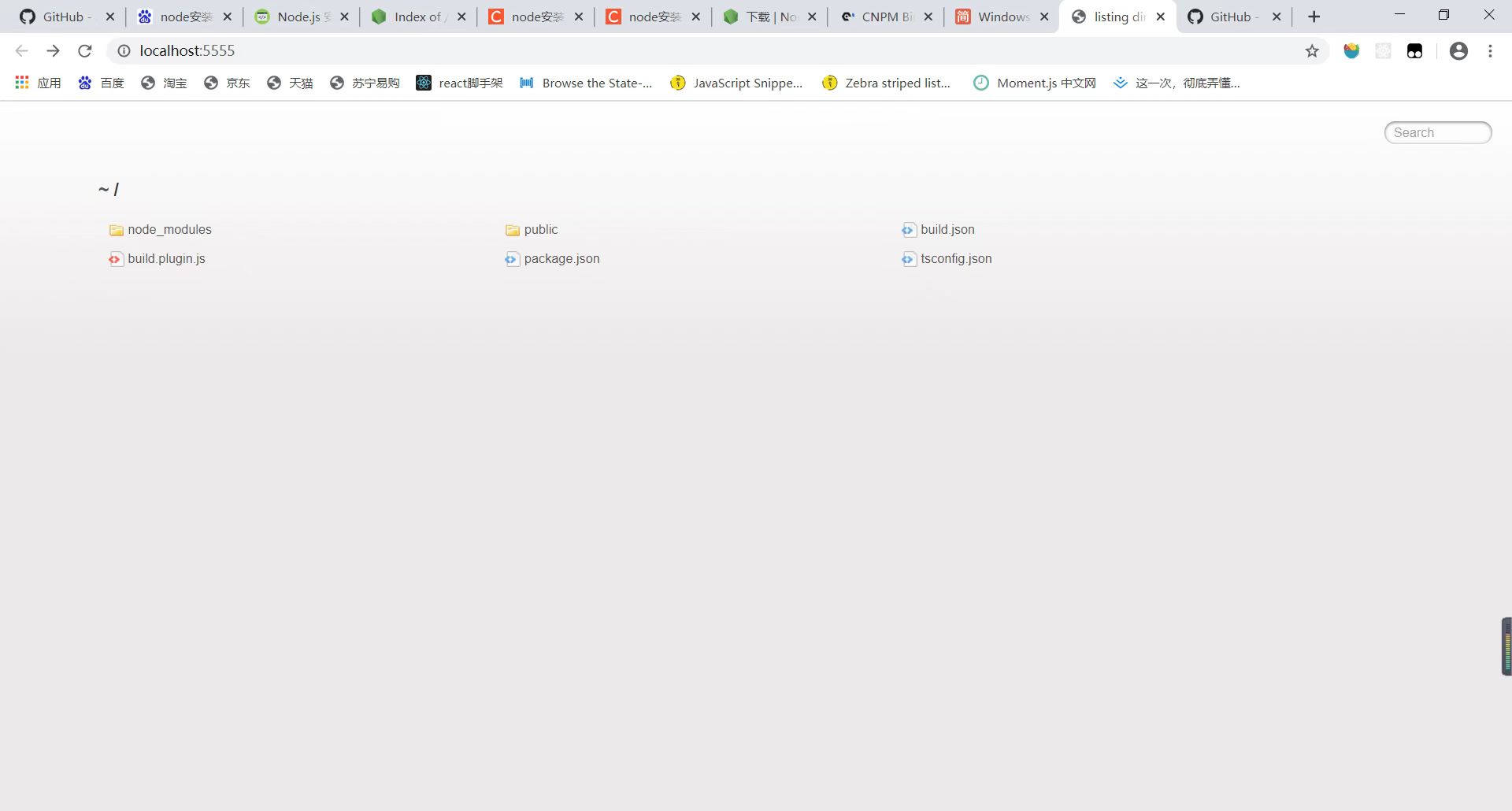Viewport: 1512px width, 811px height.
Task: Bookmark this page with star icon
Action: coord(1312,51)
